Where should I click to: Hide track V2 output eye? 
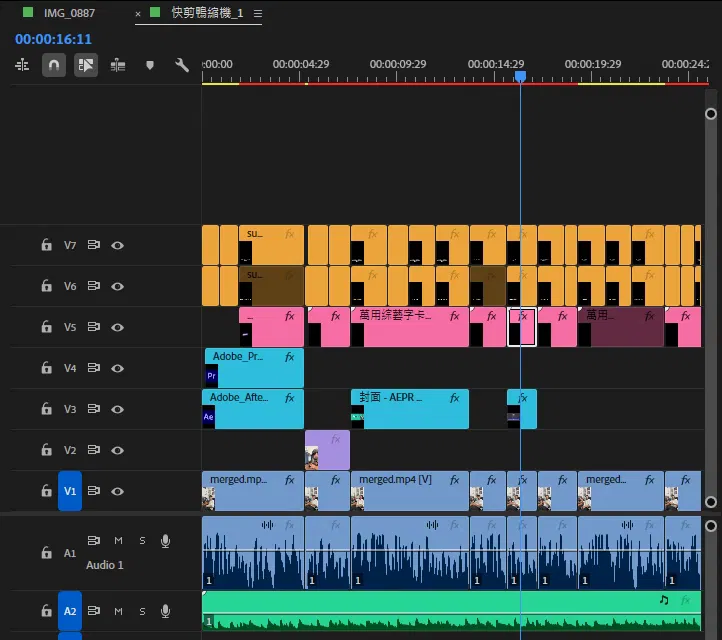click(117, 450)
